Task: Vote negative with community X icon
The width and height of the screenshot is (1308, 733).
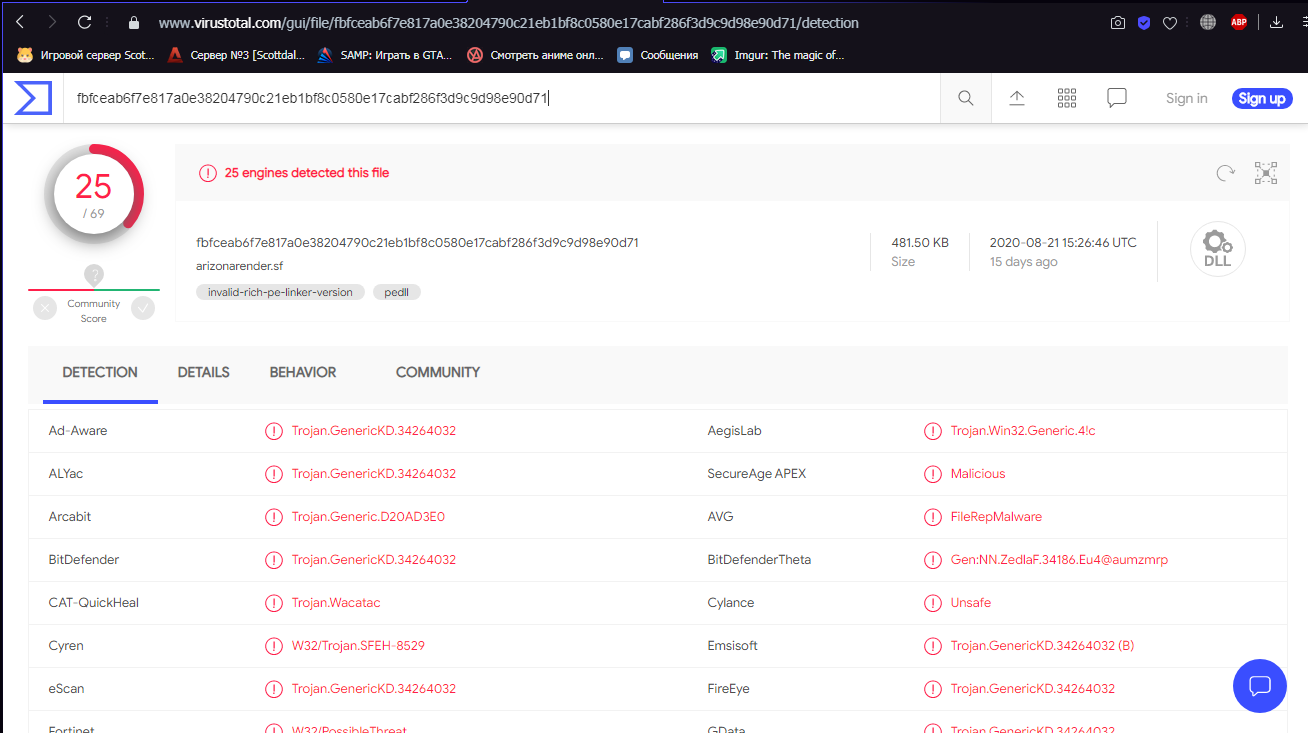Action: pyautogui.click(x=45, y=308)
